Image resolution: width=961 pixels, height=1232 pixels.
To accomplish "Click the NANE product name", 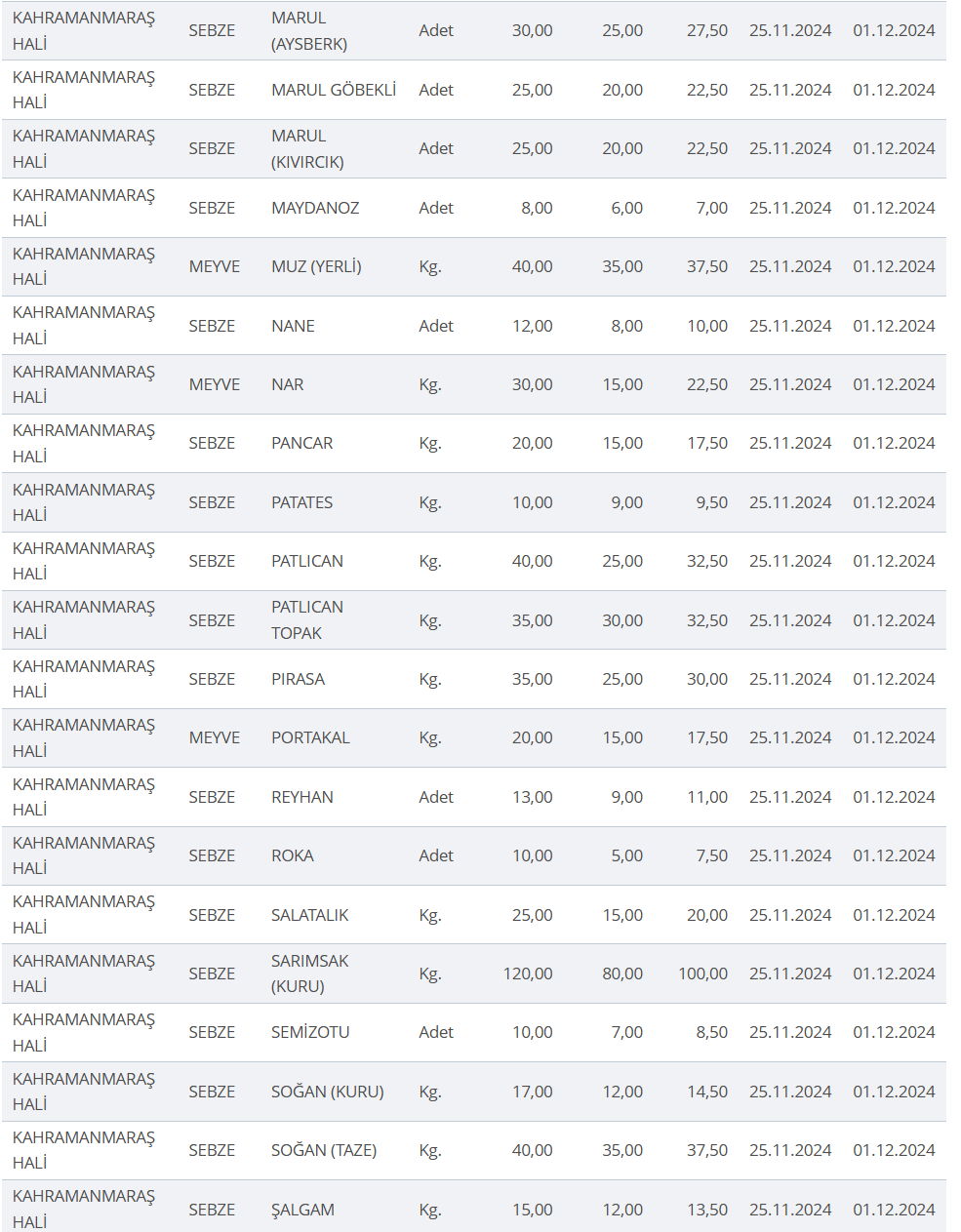I will tap(293, 326).
